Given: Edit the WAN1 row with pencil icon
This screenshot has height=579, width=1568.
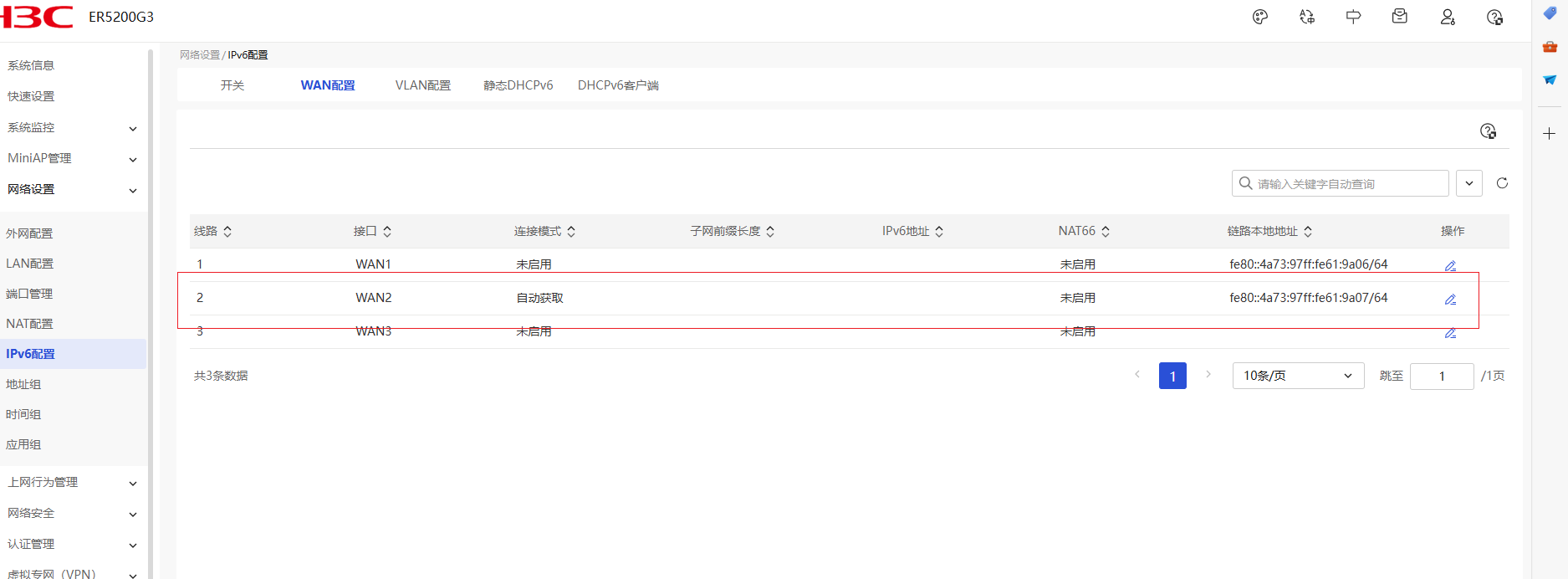Looking at the screenshot, I should [x=1450, y=265].
